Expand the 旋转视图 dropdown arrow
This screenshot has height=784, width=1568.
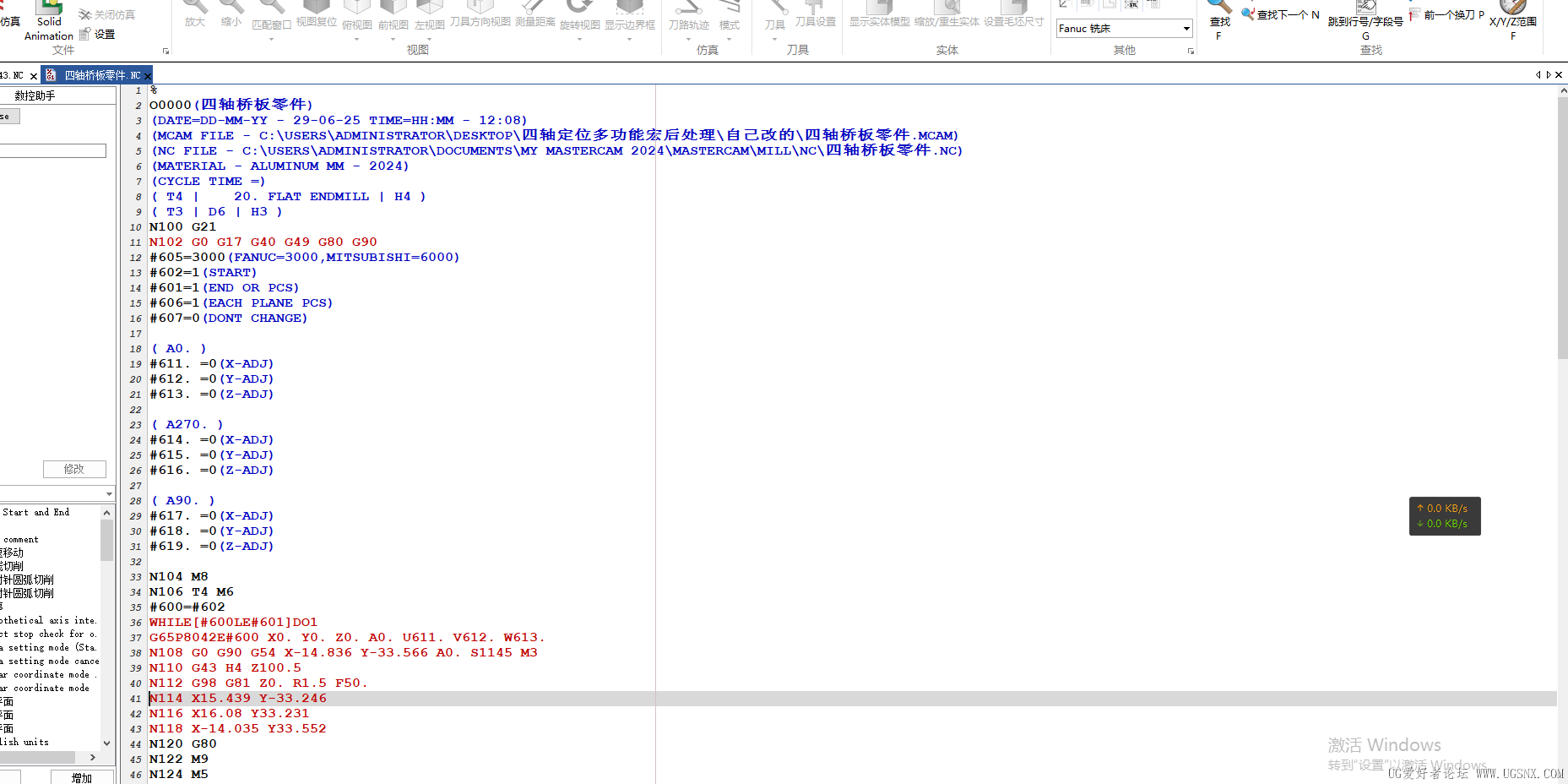[579, 39]
